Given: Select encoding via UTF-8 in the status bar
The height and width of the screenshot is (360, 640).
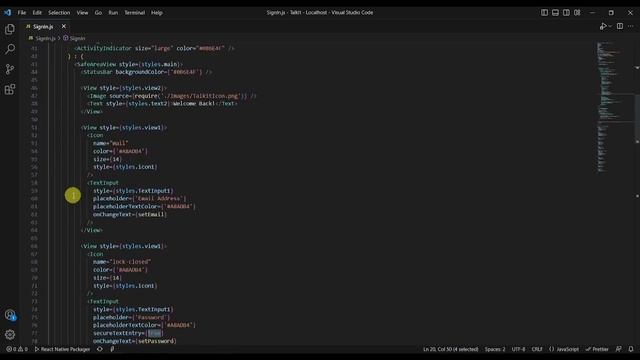Looking at the screenshot, I should point(518,349).
